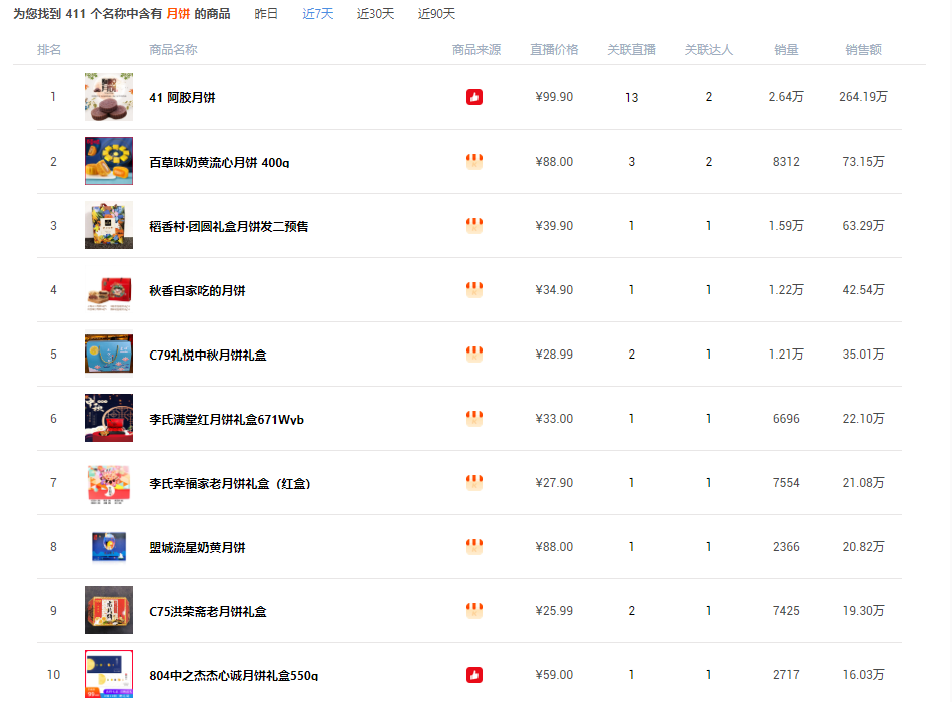Open the 盟城流星奶黄月饼 product link
952x702 pixels.
click(x=197, y=548)
